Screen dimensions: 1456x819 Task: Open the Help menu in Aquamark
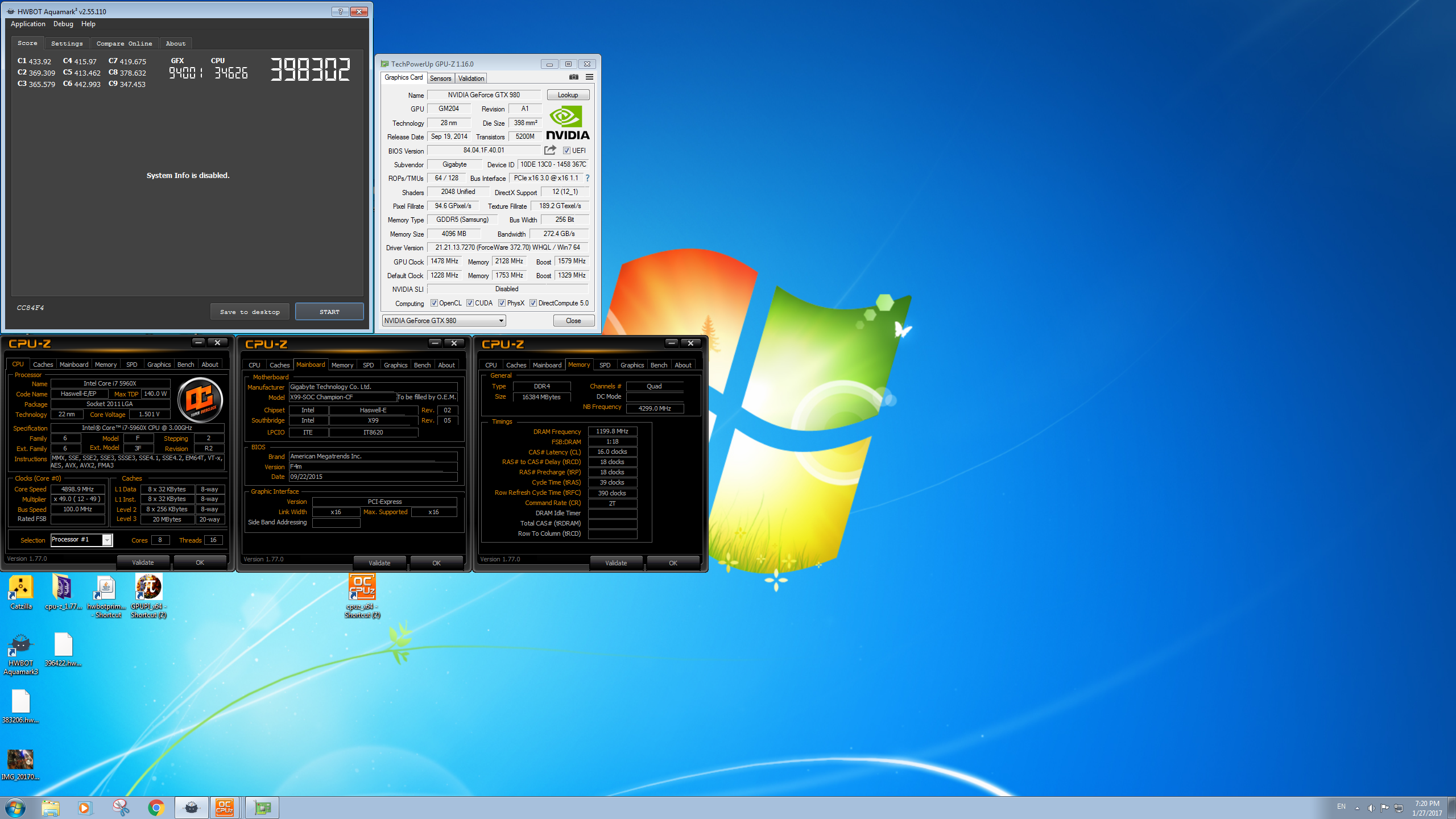(x=88, y=24)
